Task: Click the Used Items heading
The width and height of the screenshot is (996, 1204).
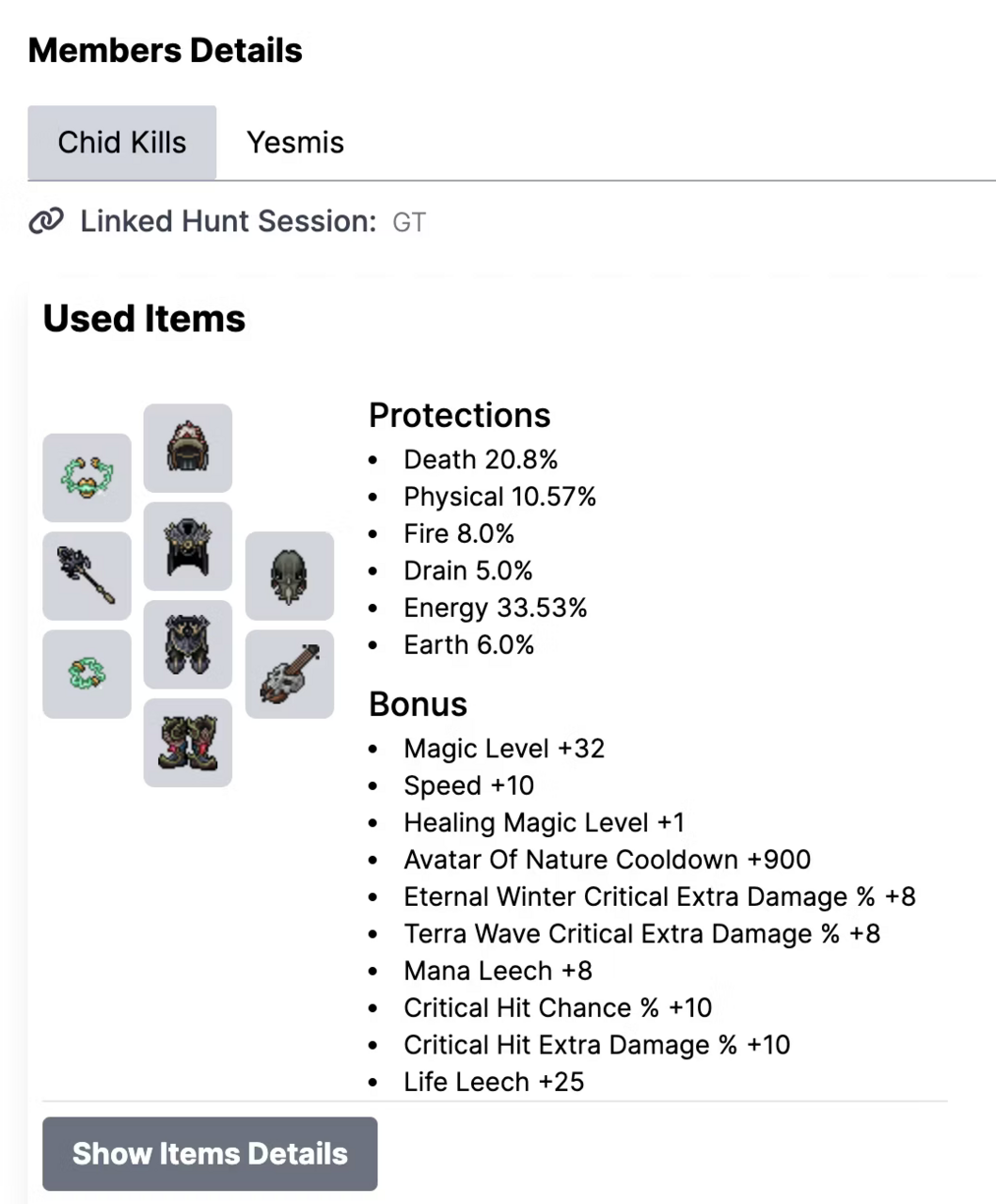Action: [144, 319]
